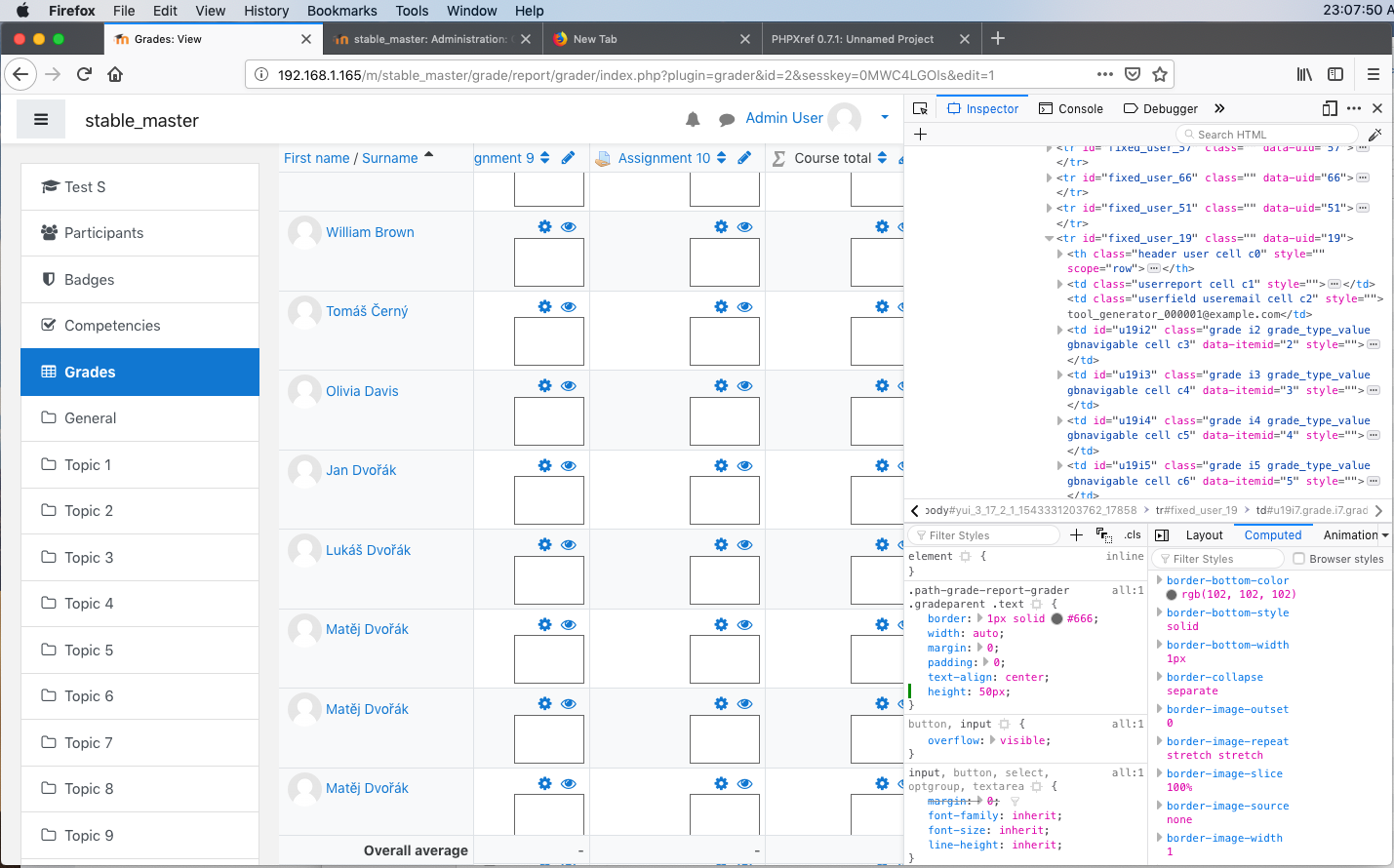Screen dimensions: 1394x868
Task: Open the messages speech bubble icon
Action: pos(727,120)
